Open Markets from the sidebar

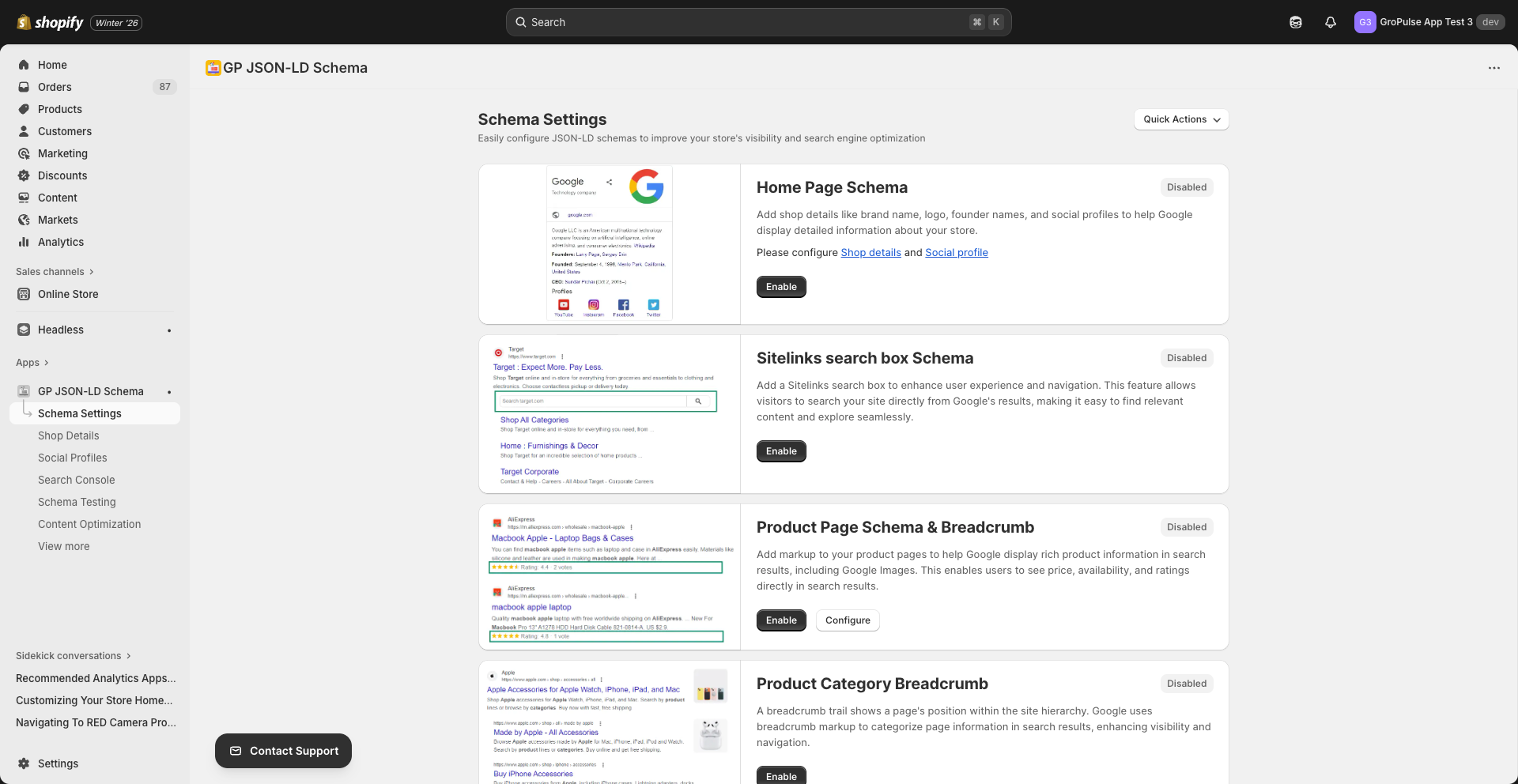coord(59,220)
